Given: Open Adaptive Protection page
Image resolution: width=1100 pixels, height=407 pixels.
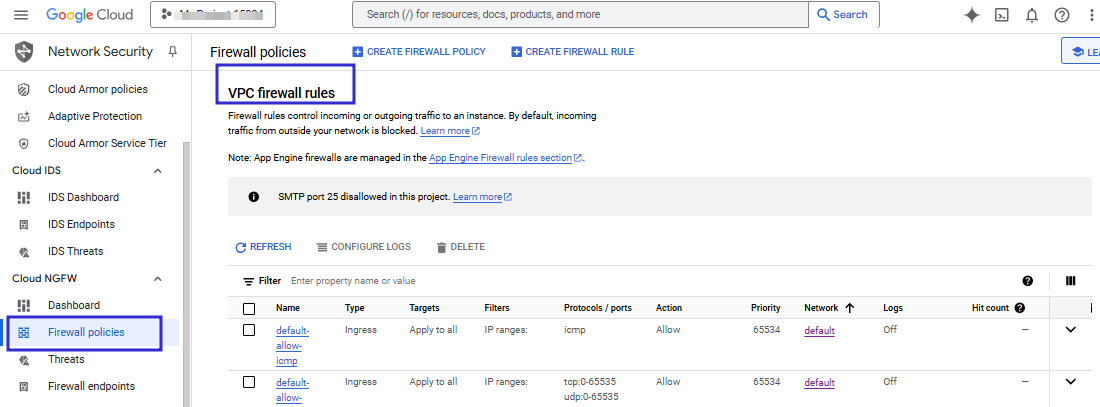Looking at the screenshot, I should tap(95, 116).
